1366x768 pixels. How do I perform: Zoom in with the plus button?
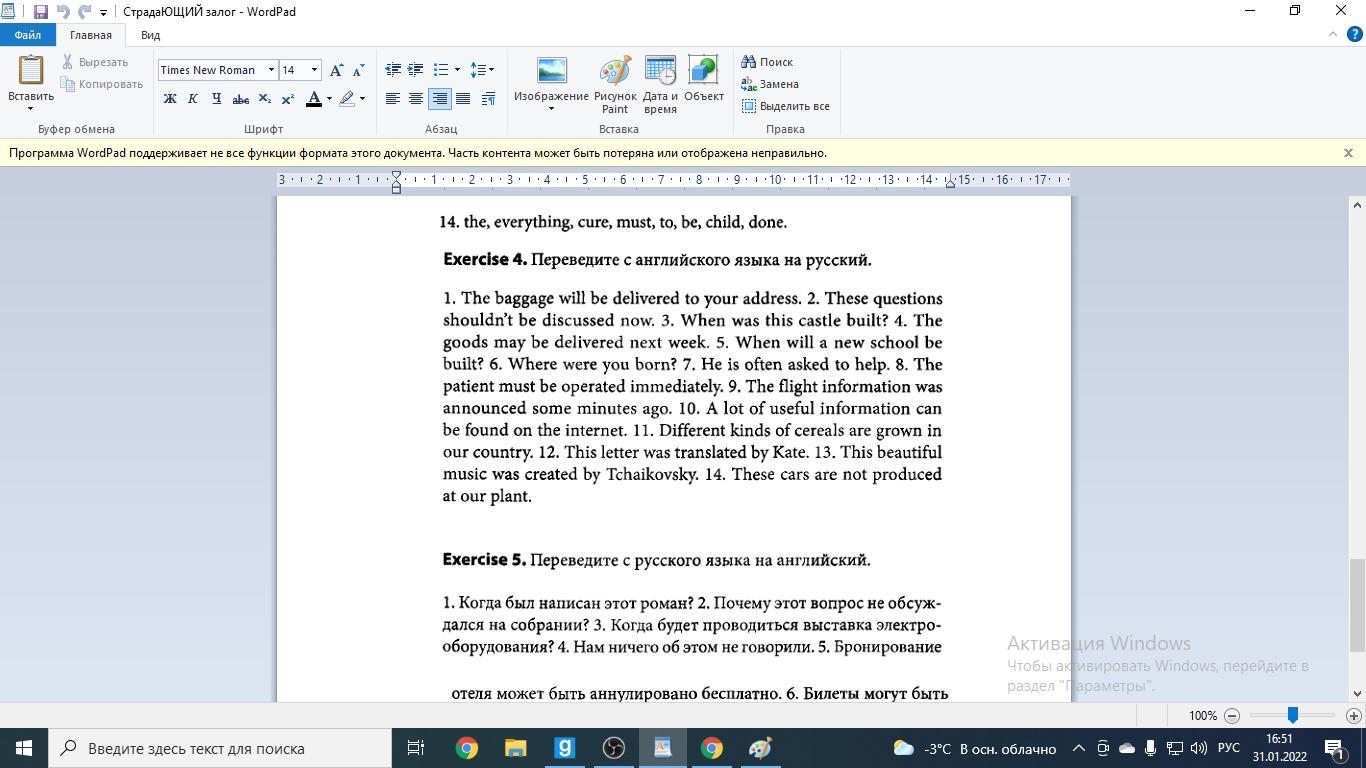(1354, 716)
